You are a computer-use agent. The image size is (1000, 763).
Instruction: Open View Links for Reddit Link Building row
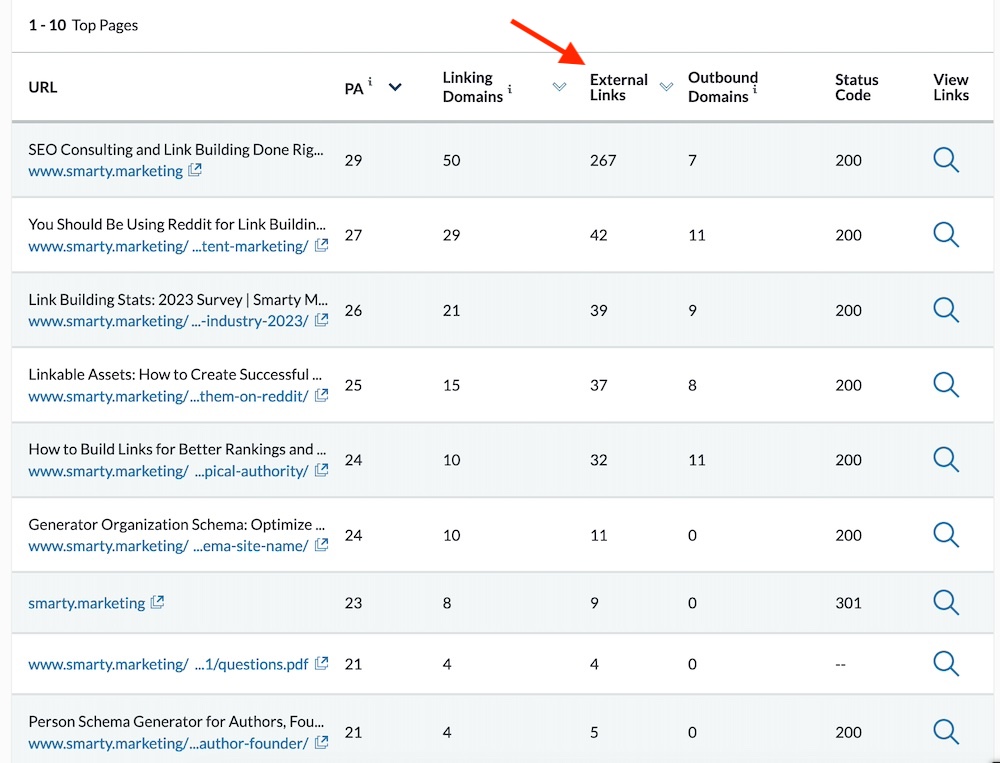945,235
